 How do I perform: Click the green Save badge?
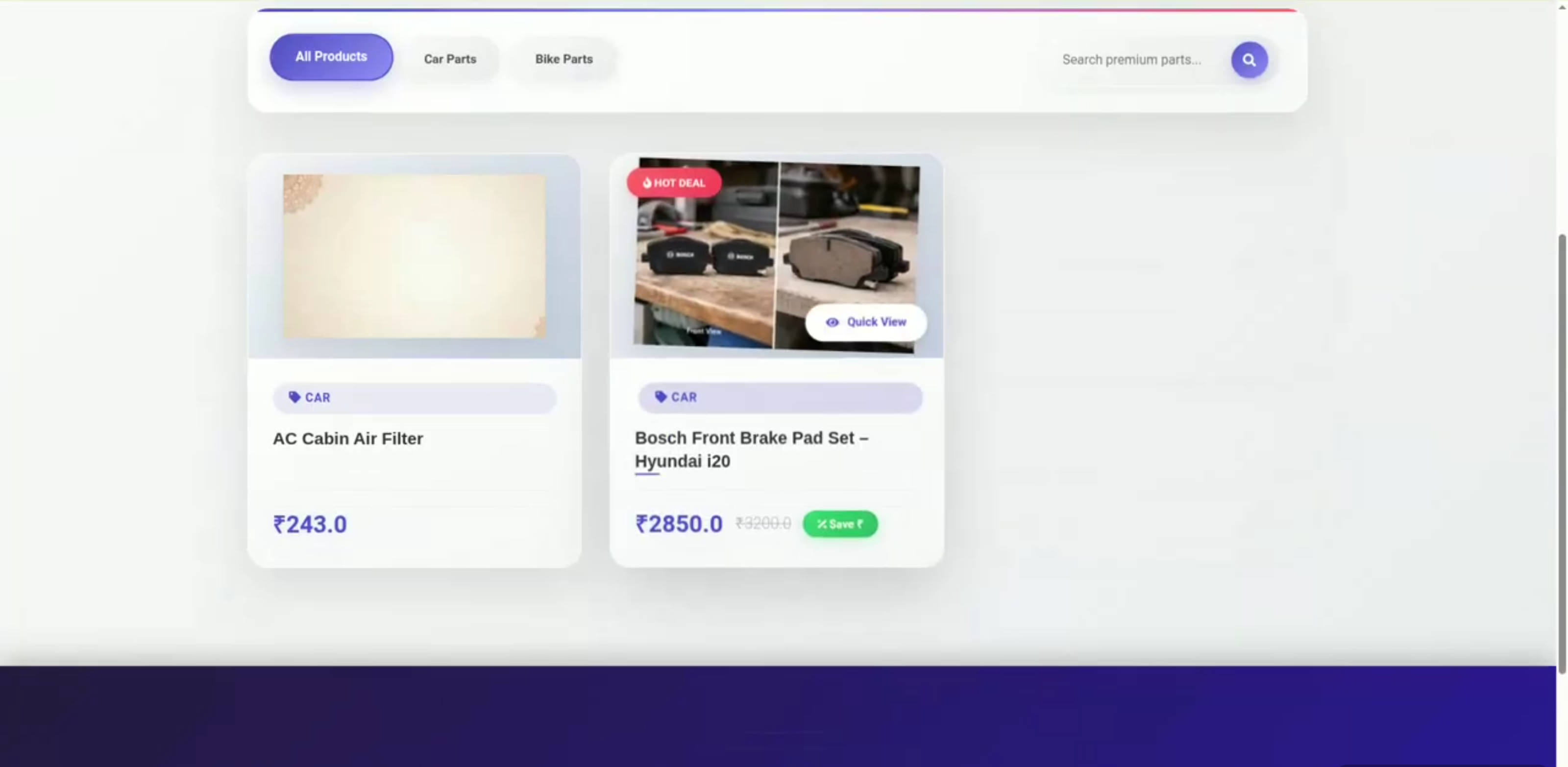point(840,524)
